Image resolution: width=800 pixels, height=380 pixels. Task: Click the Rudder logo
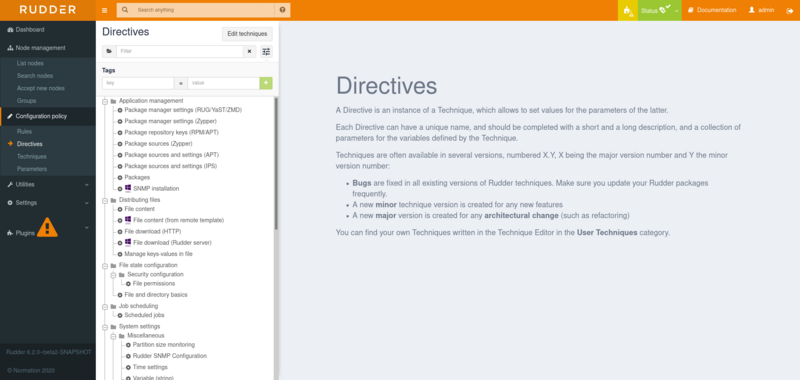point(47,10)
